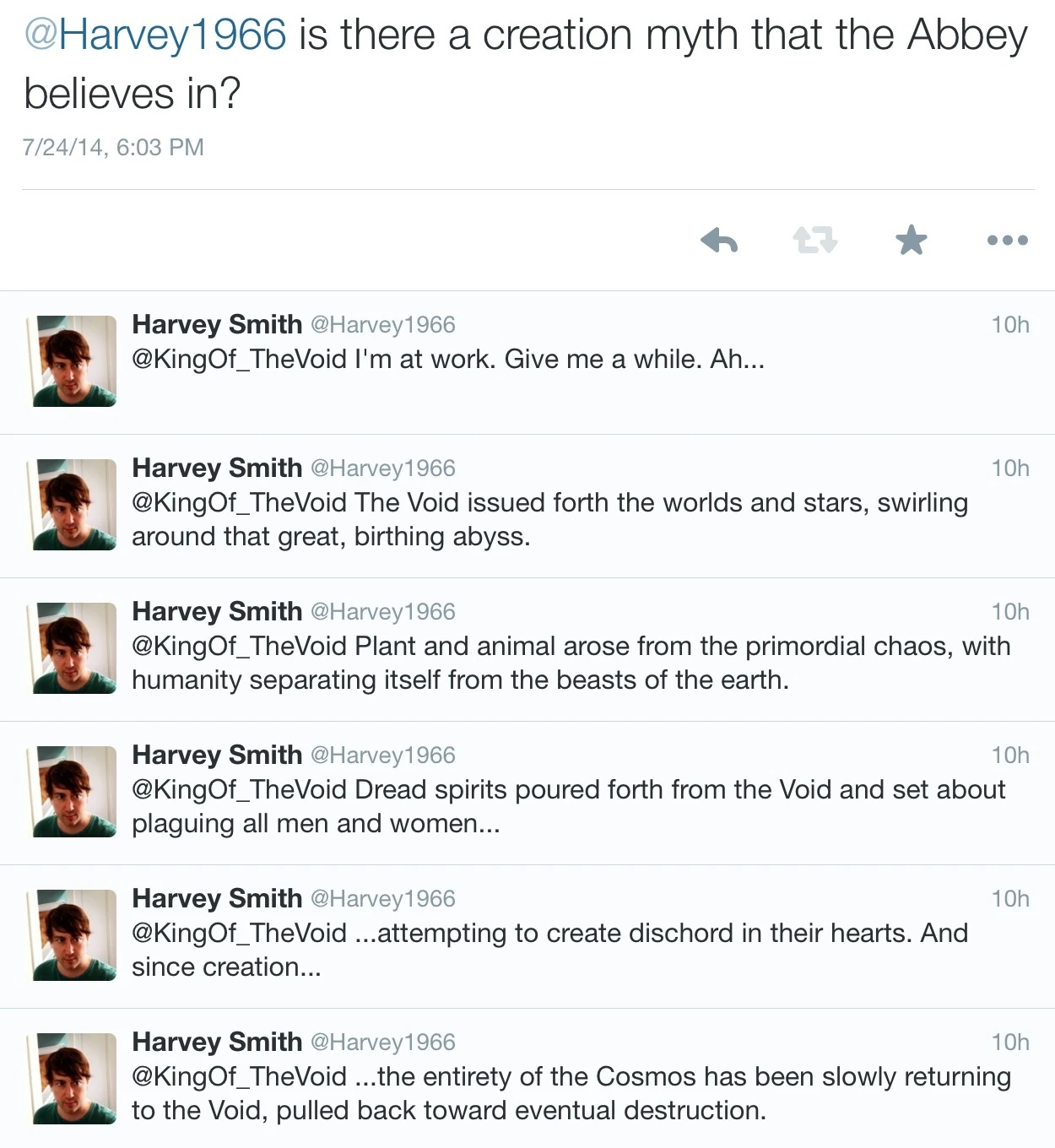Click @Harvey1966 handle on "dischord" reply

[x=383, y=899]
